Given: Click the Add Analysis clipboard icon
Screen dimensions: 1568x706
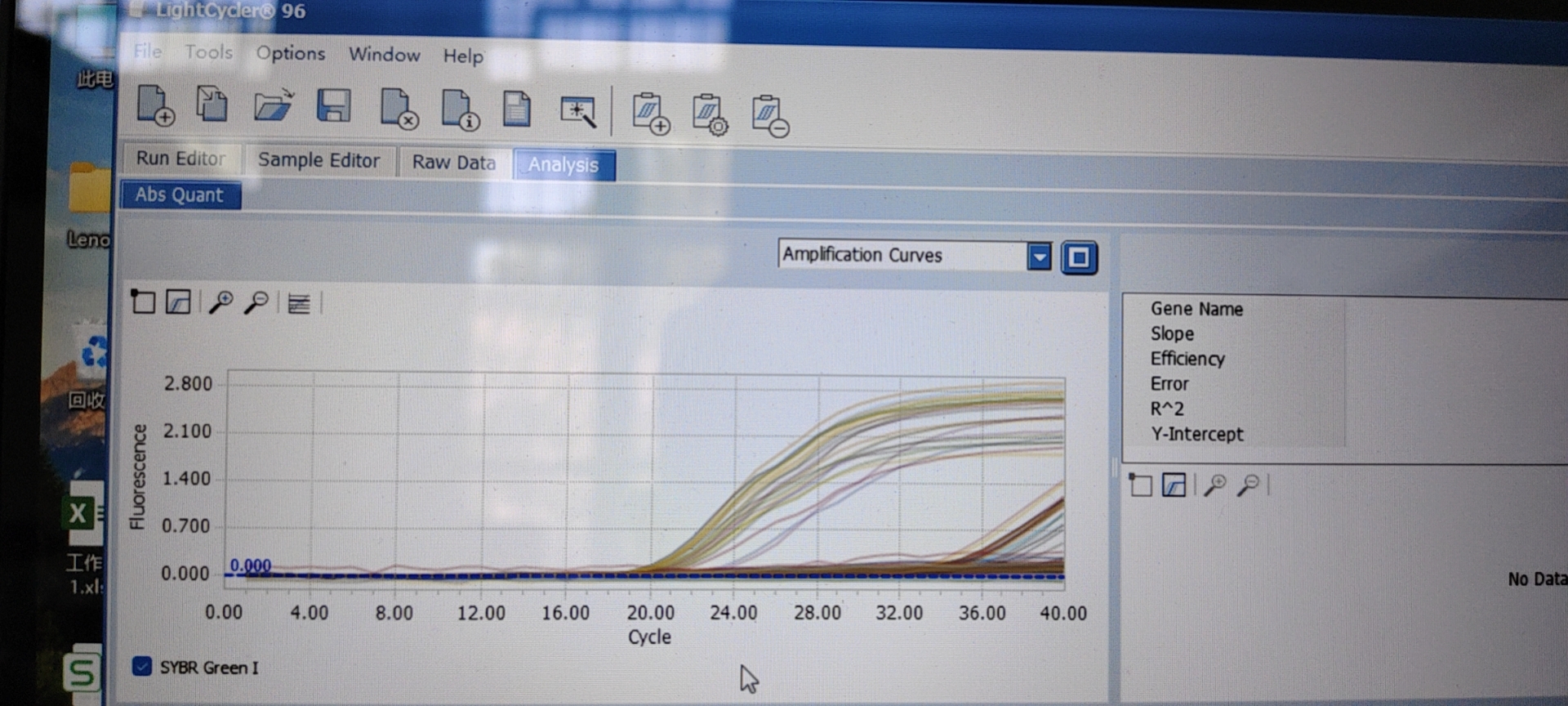Looking at the screenshot, I should [650, 114].
